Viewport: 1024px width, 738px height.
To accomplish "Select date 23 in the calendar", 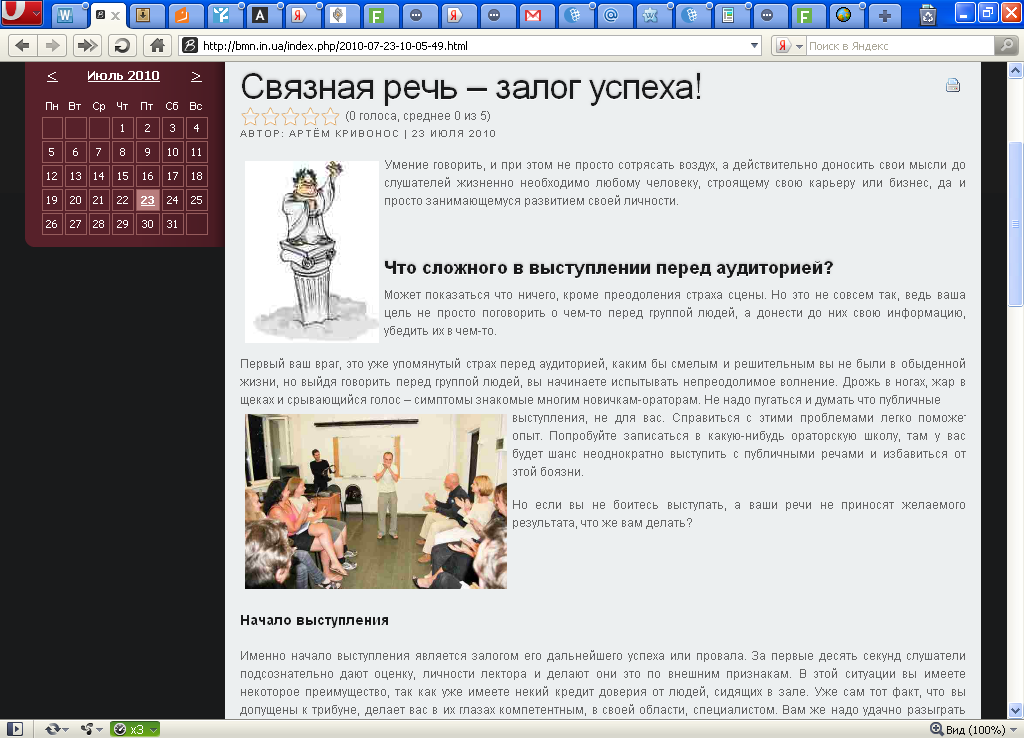I will click(x=147, y=200).
